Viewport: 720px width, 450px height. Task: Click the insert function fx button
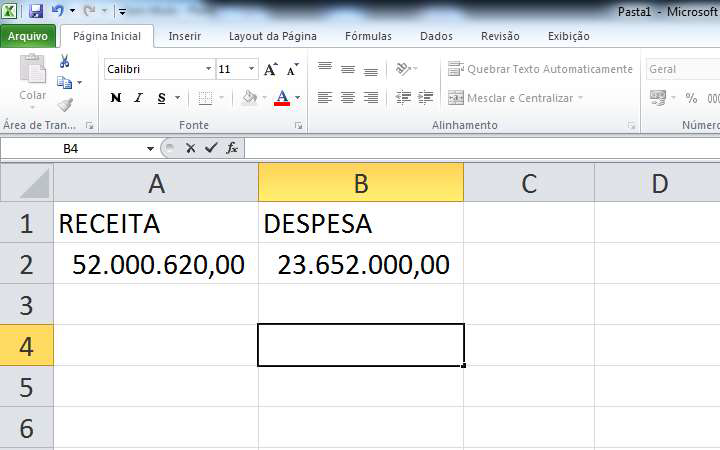(232, 148)
